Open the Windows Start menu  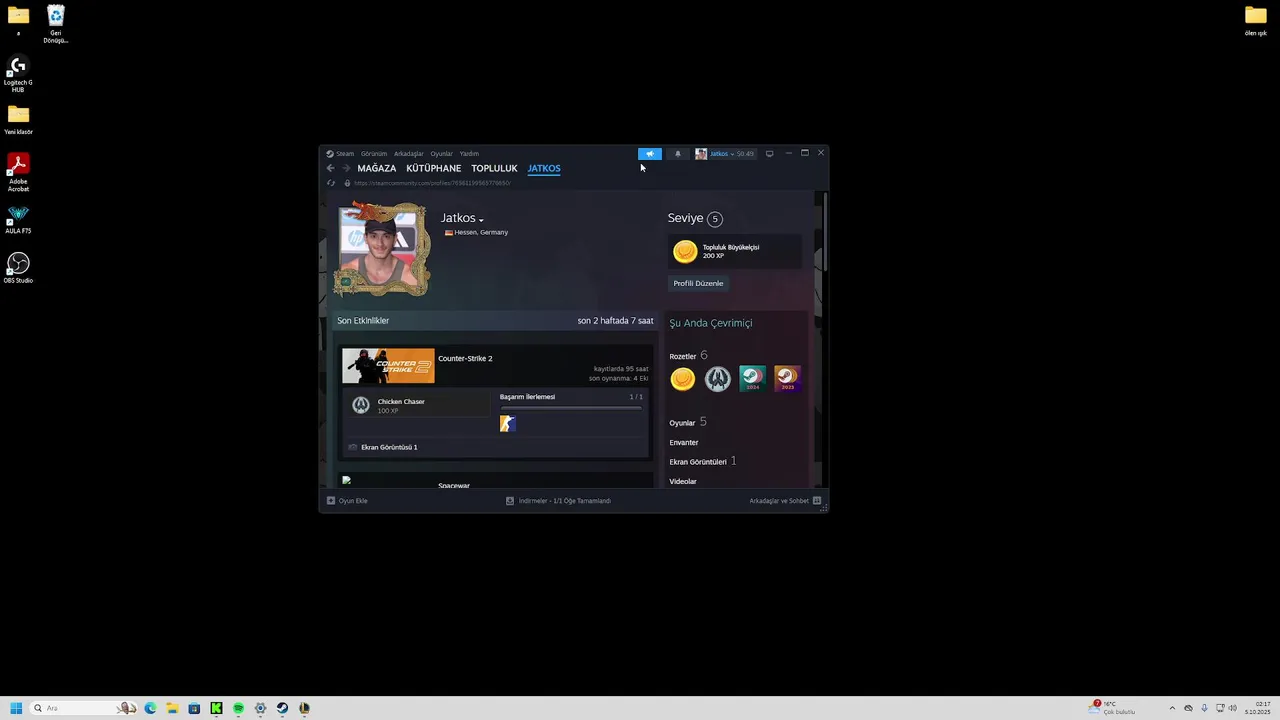click(16, 708)
